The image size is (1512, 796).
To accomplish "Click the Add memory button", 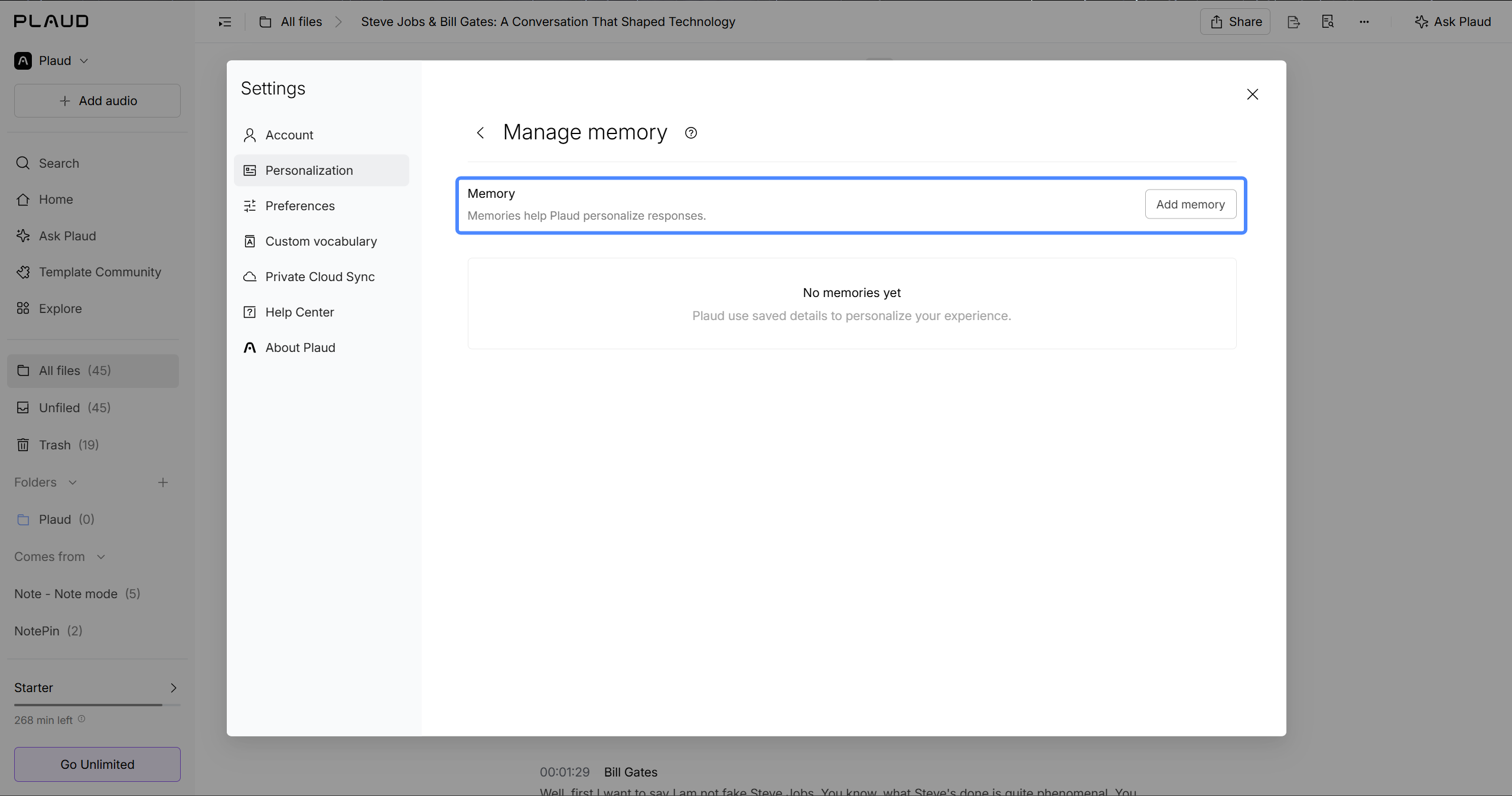I will coord(1191,204).
